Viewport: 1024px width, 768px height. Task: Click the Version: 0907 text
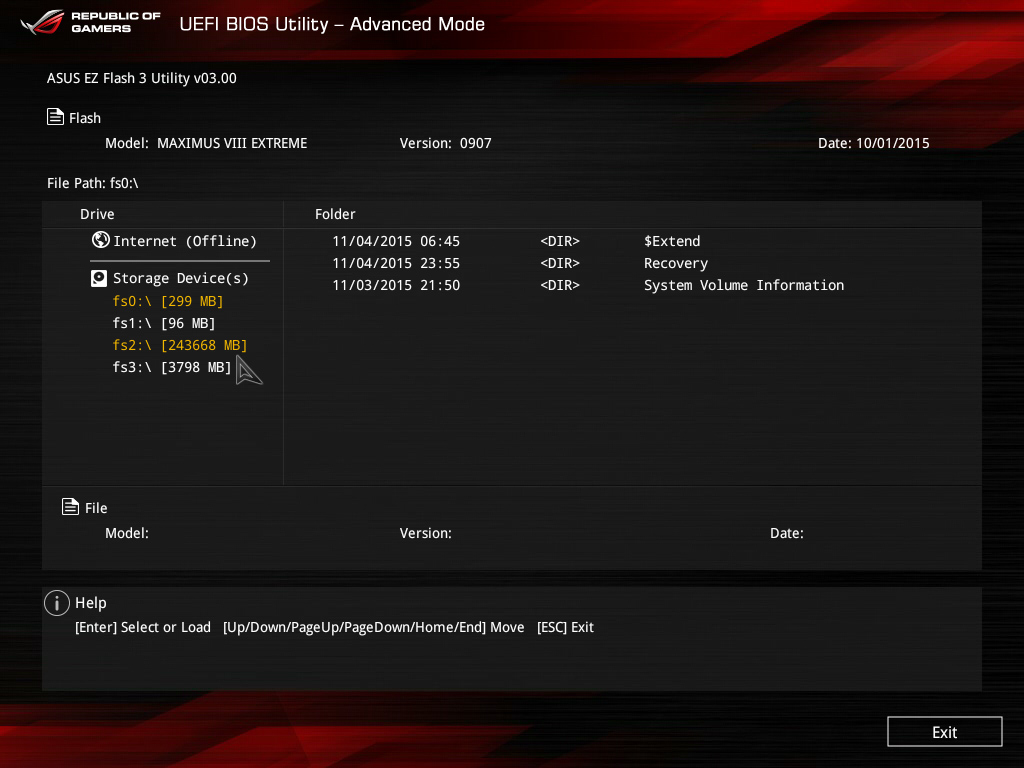pos(445,143)
